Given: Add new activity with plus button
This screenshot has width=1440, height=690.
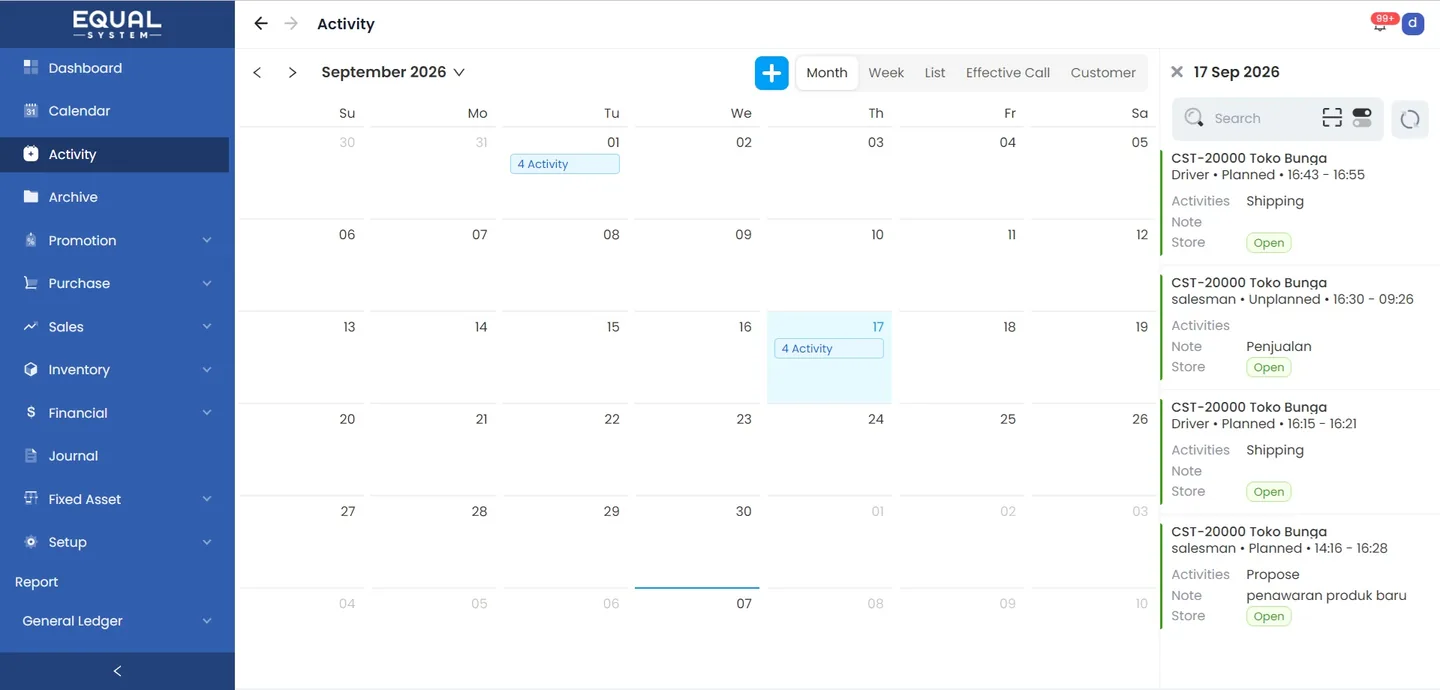Looking at the screenshot, I should (x=771, y=73).
